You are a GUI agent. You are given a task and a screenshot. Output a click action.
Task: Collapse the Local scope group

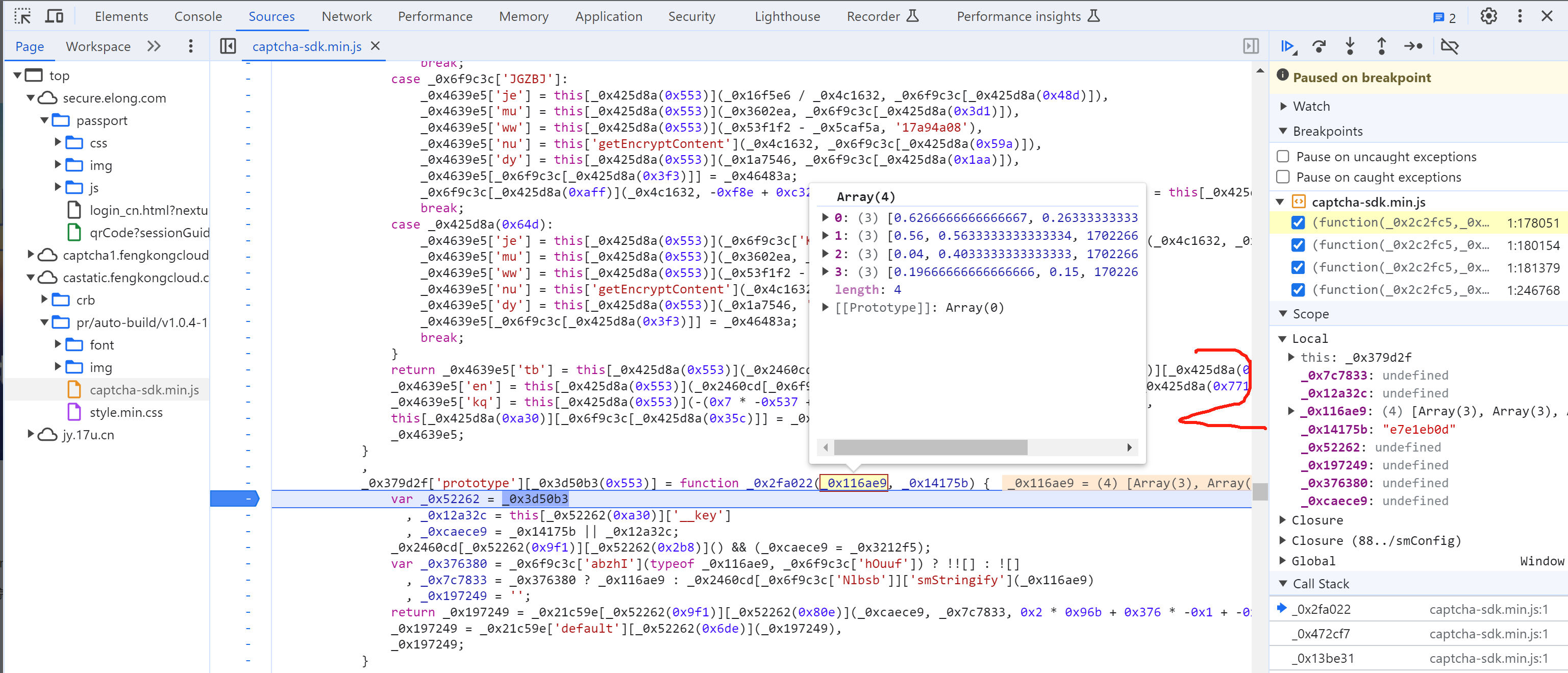(1283, 339)
